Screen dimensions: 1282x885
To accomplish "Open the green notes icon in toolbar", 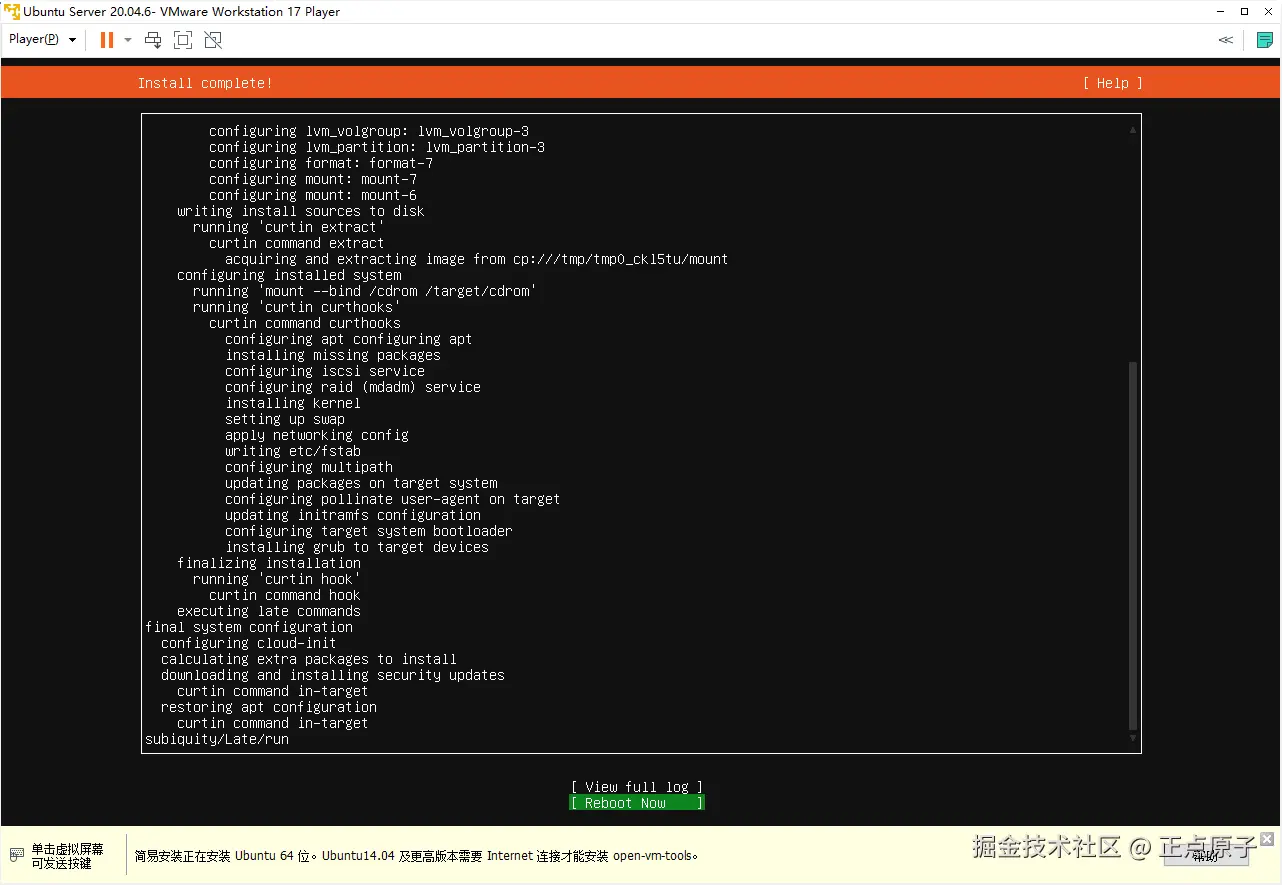I will click(1265, 40).
